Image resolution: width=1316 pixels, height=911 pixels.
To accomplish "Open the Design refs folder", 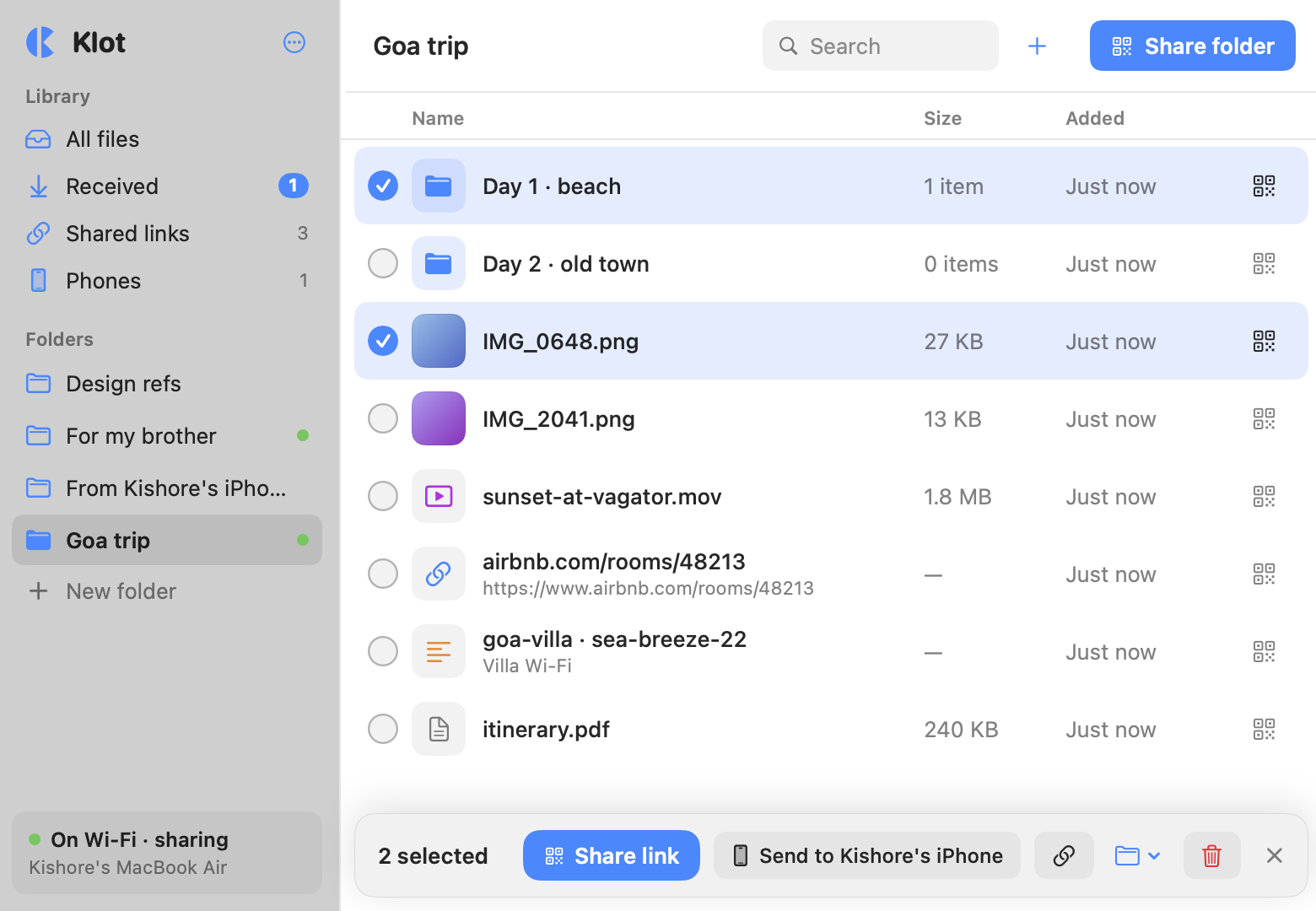I will click(167, 384).
